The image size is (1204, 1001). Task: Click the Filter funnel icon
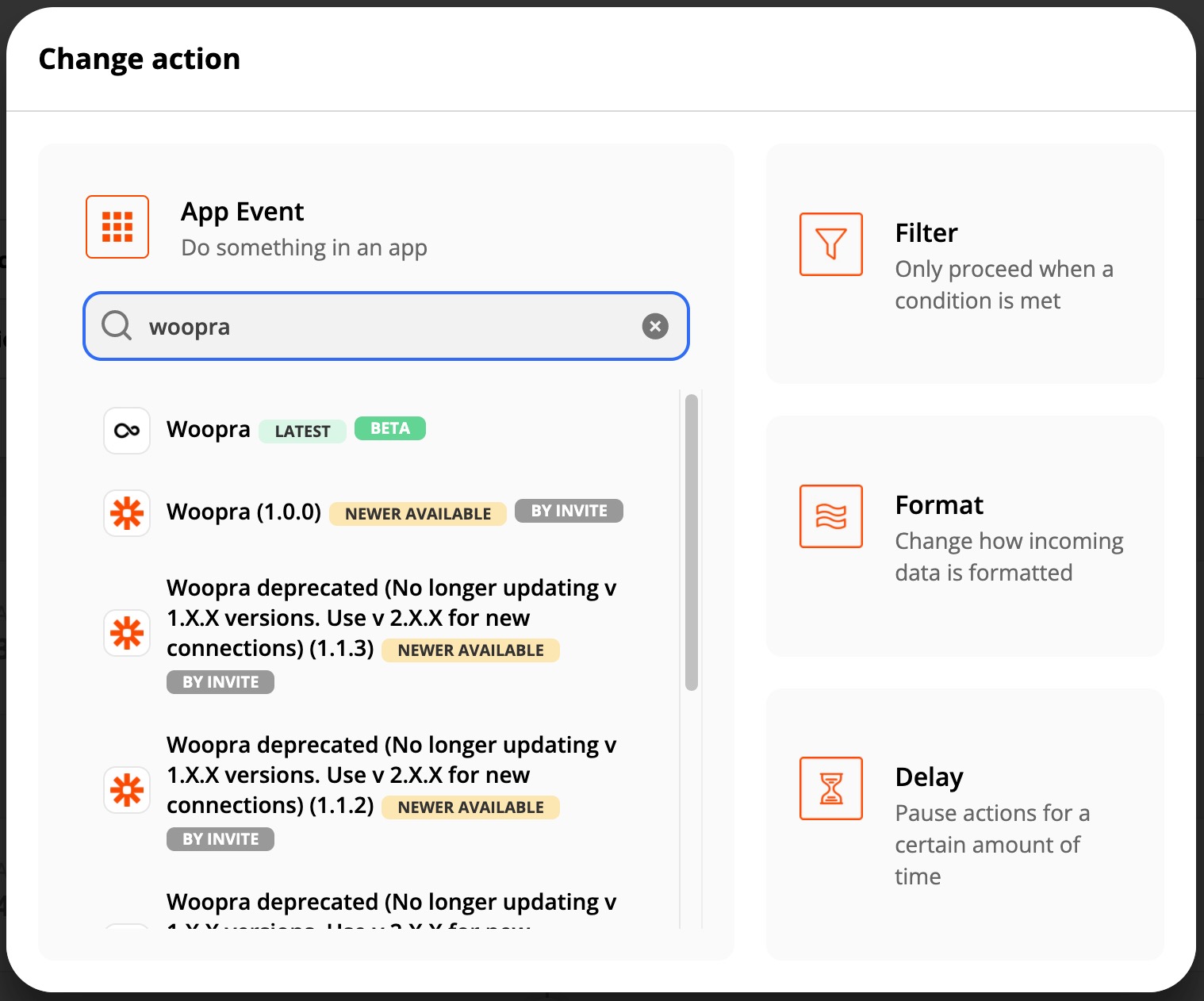(x=830, y=244)
